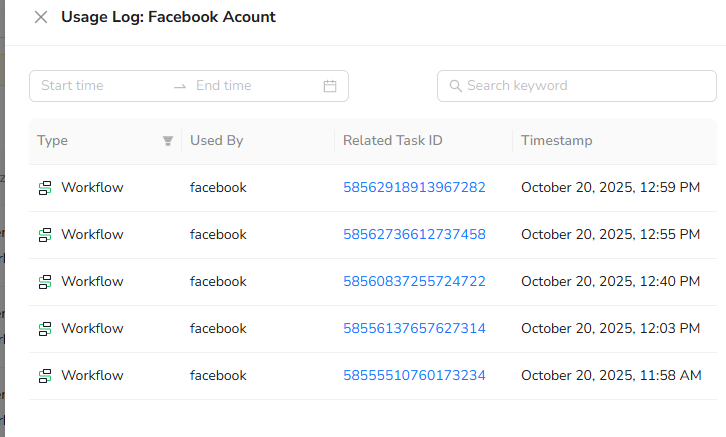Focus the Start time field
The image size is (726, 437).
click(100, 86)
